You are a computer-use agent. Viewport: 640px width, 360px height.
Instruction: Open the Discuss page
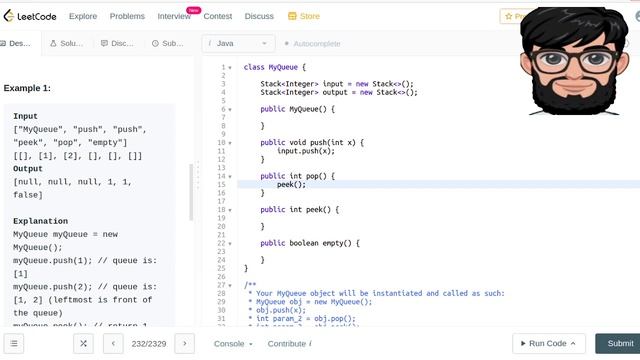[x=259, y=16]
